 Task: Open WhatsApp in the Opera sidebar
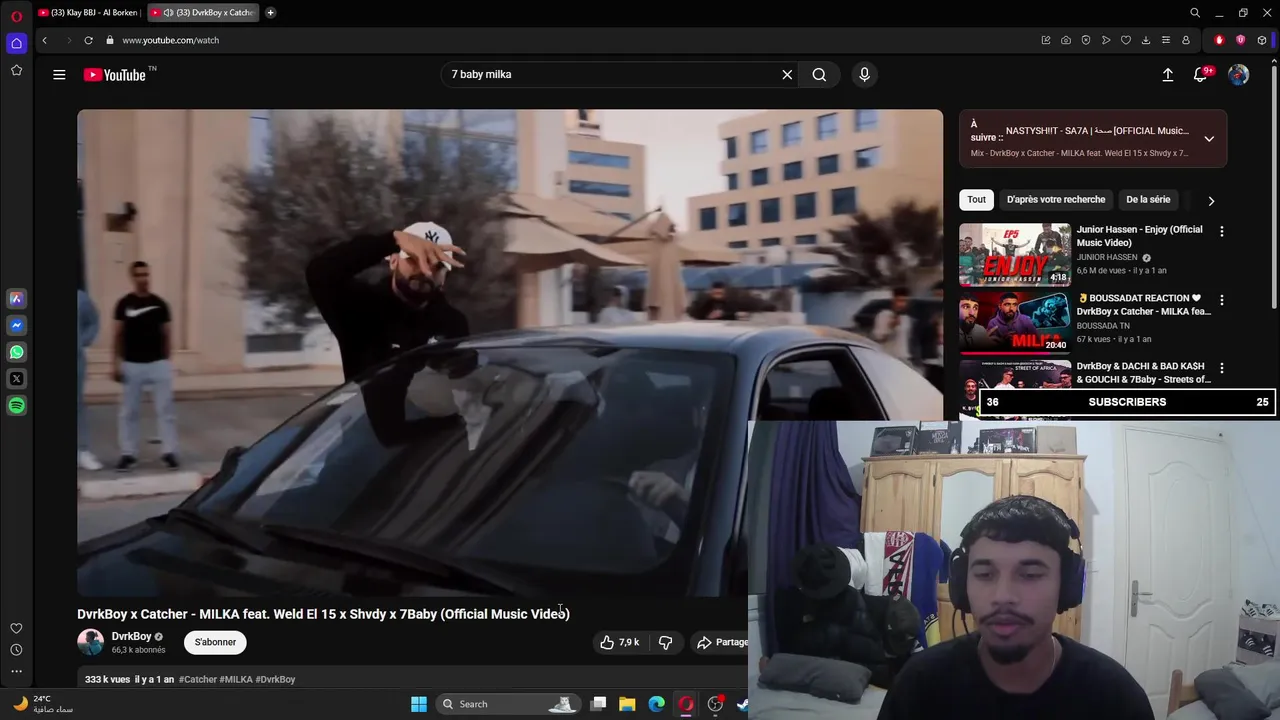pyautogui.click(x=16, y=352)
